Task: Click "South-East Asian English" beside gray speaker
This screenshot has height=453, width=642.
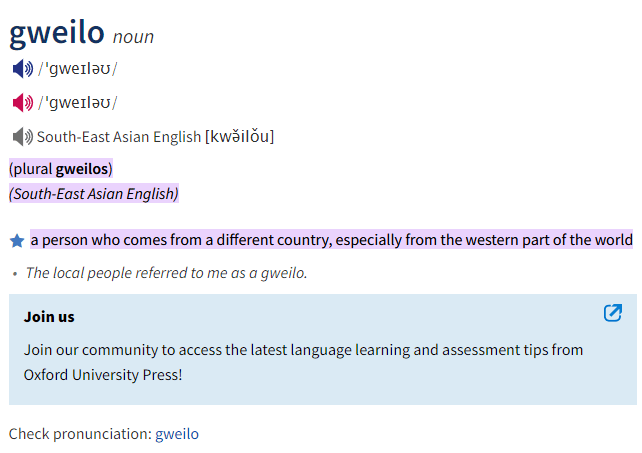Action: pos(119,136)
